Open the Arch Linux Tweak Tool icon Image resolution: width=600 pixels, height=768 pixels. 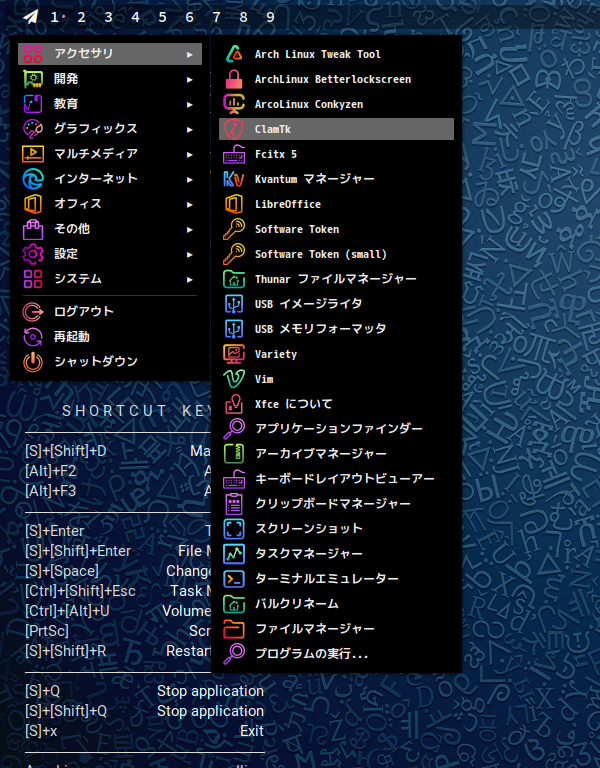[234, 54]
